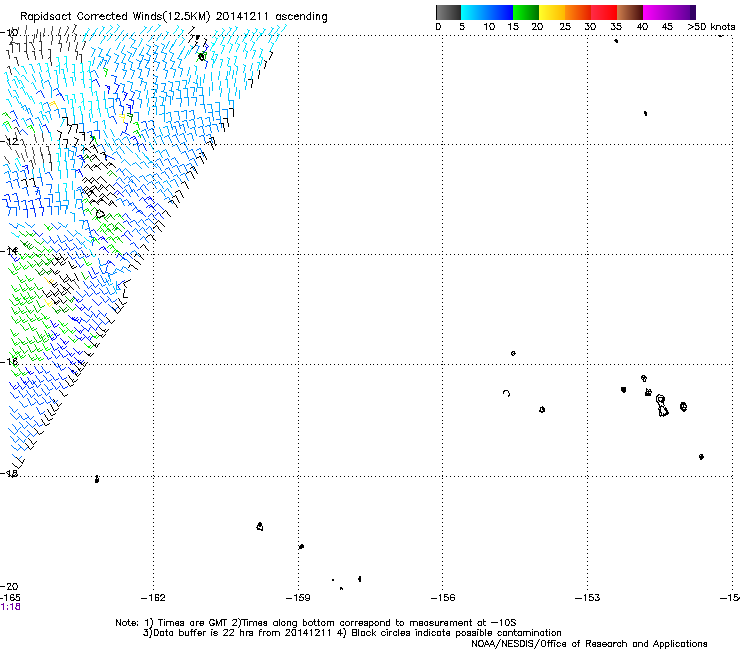The image size is (740, 650).
Task: Click the '-165' longitude label
Action: coord(10,598)
